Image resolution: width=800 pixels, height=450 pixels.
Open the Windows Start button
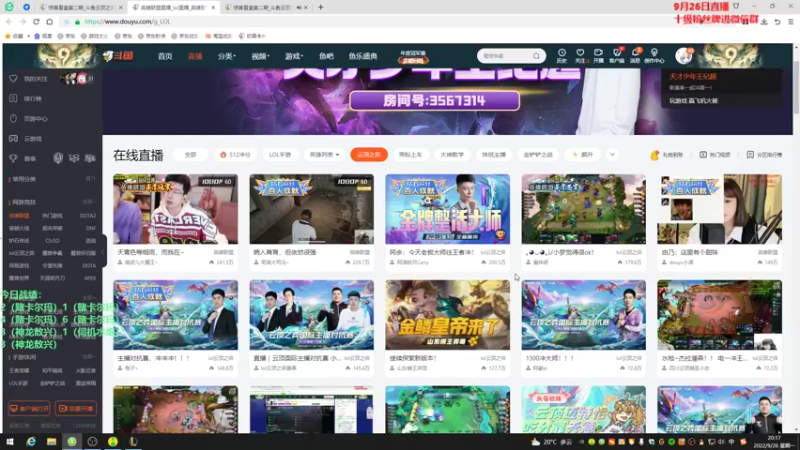coord(10,441)
